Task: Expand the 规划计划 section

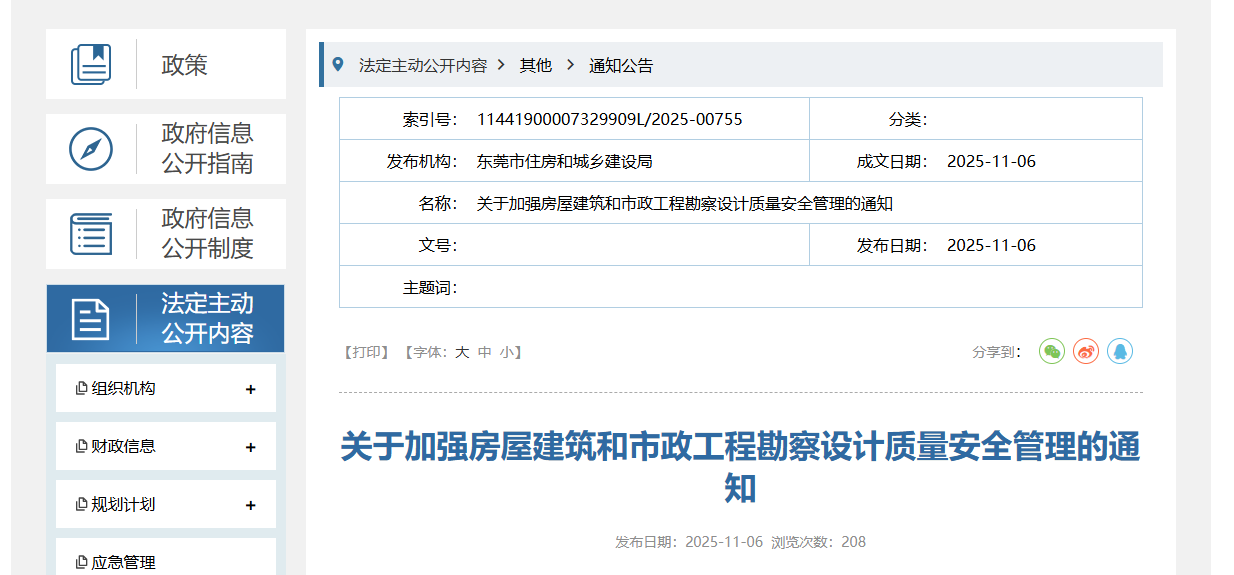Action: click(250, 505)
